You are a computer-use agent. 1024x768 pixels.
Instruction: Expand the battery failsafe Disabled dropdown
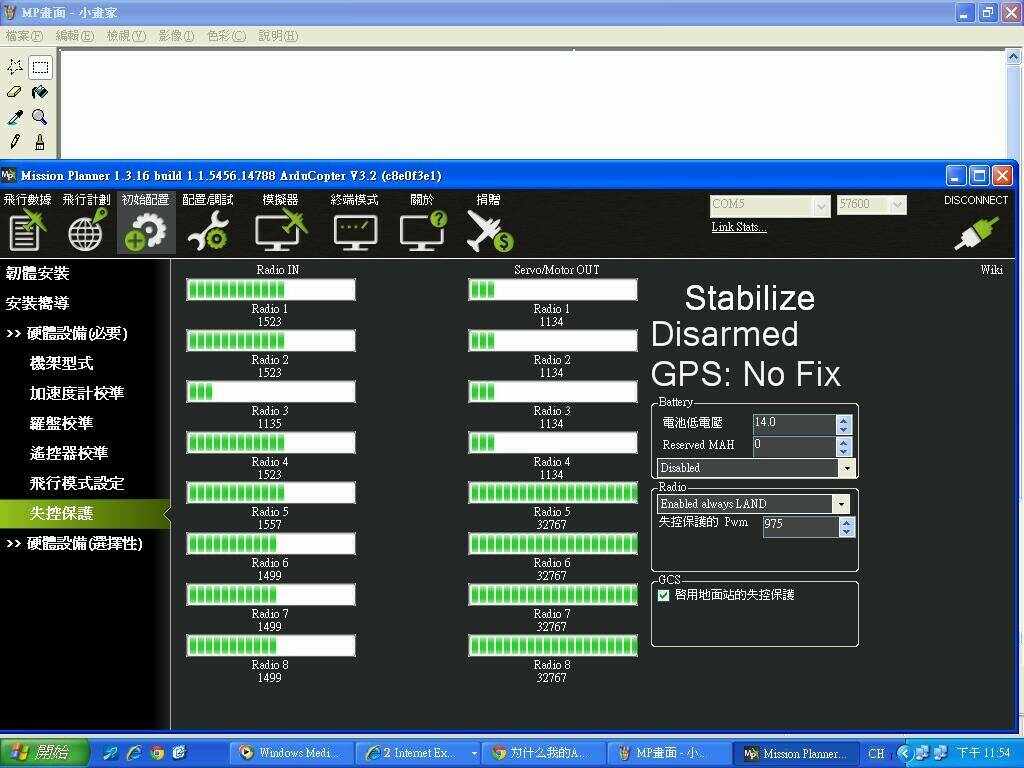[x=847, y=468]
